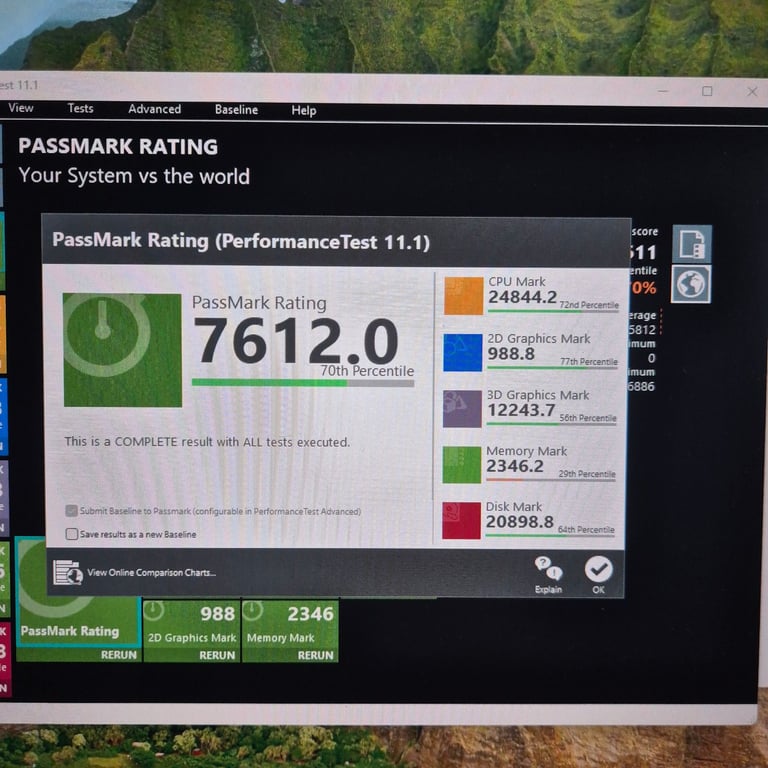The width and height of the screenshot is (768, 768).
Task: Click the 72nd Percentile label
Action: [x=589, y=305]
